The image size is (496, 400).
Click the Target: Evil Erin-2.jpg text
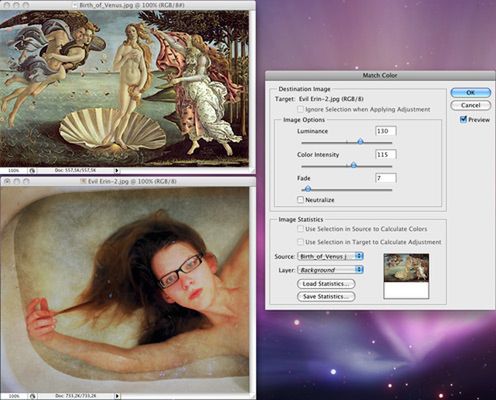click(x=319, y=99)
